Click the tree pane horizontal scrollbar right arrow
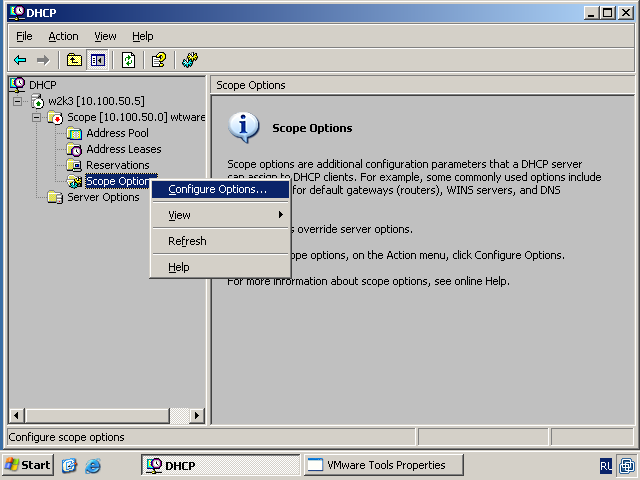This screenshot has width=640, height=480. click(x=196, y=416)
